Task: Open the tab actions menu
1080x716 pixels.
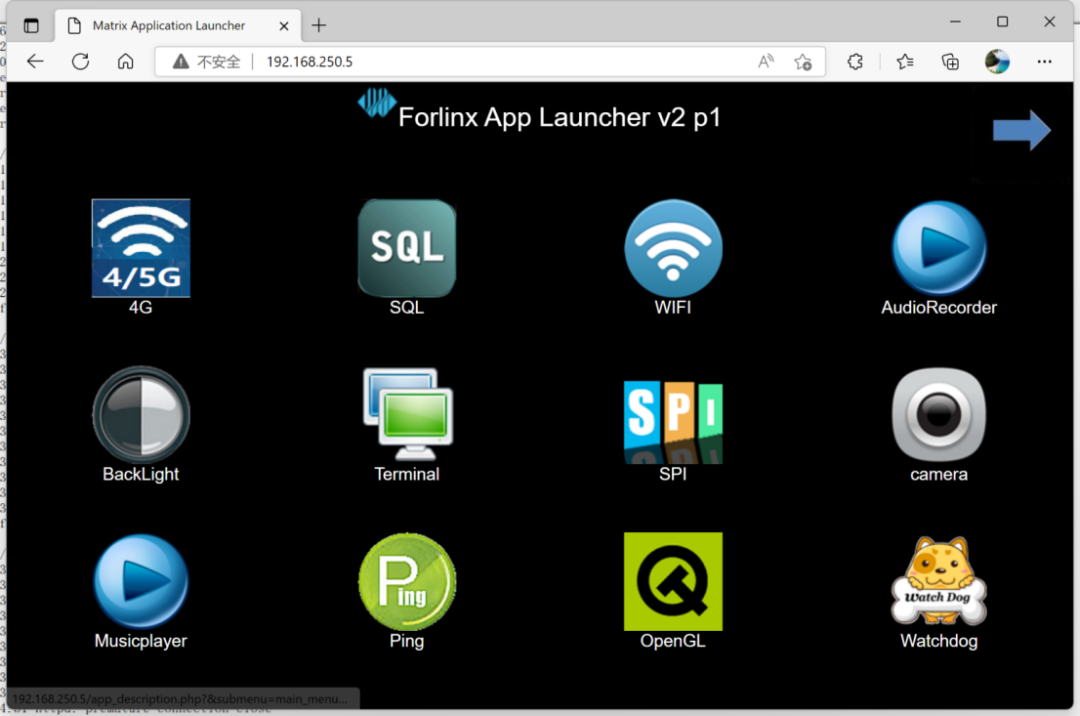Action: [x=31, y=25]
